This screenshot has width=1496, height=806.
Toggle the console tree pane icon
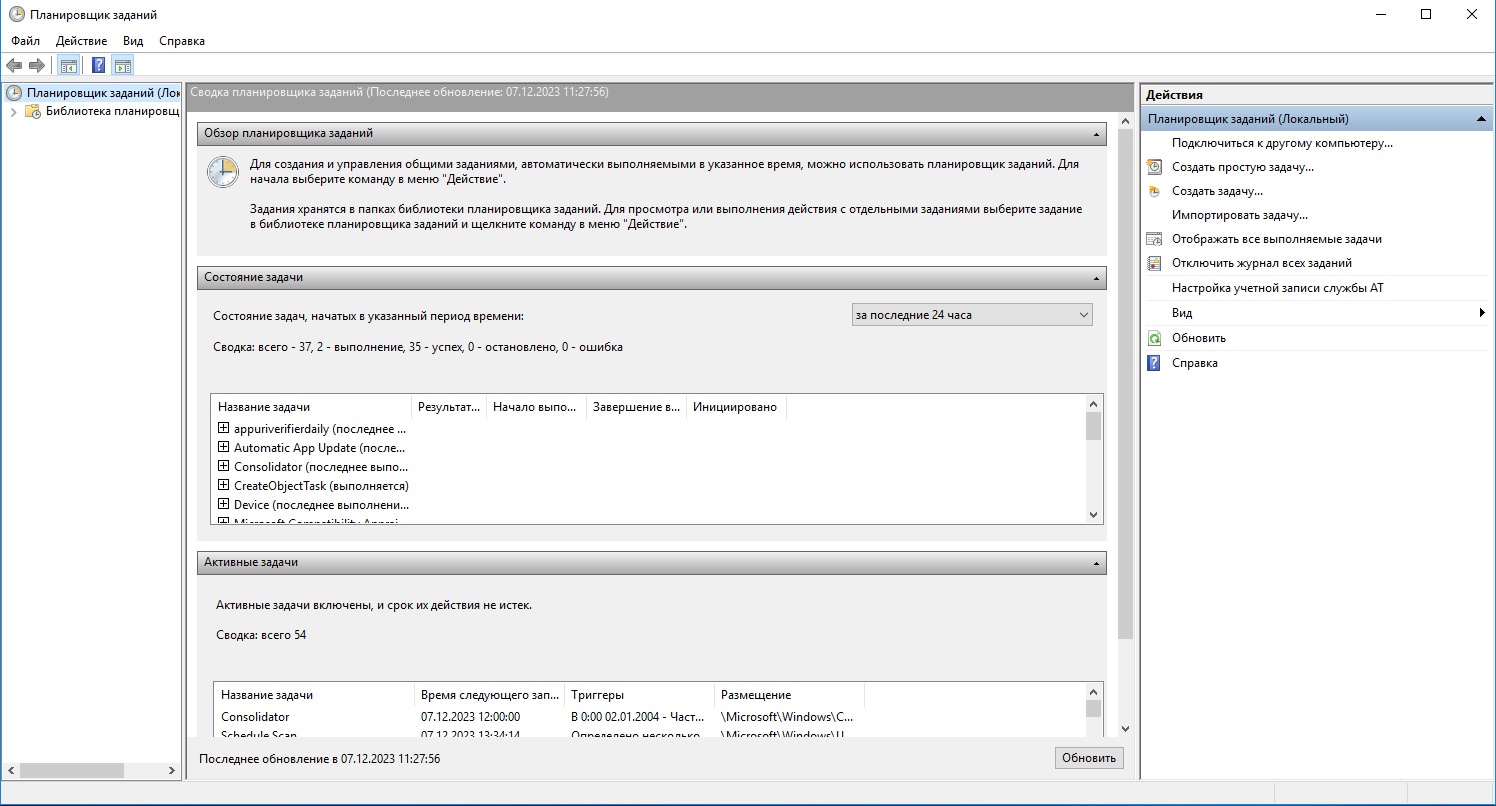(x=68, y=66)
